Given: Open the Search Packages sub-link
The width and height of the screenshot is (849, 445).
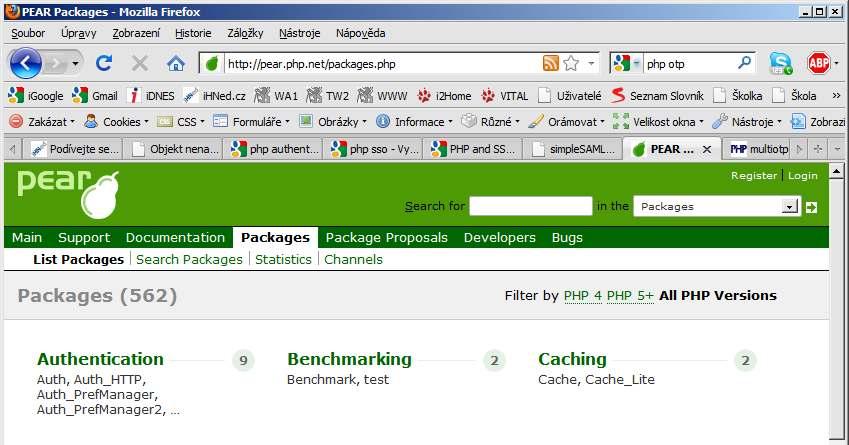Looking at the screenshot, I should [190, 259].
